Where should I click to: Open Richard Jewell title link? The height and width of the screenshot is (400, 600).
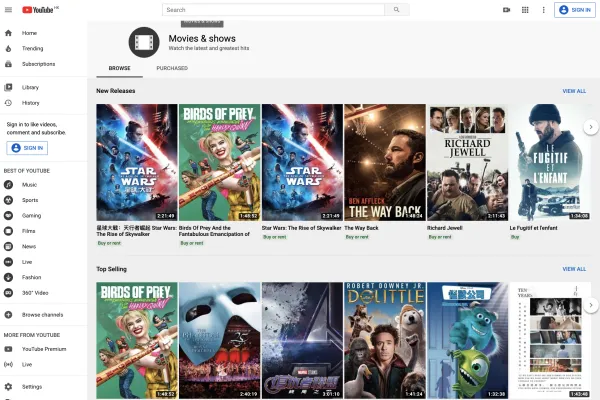[445, 228]
